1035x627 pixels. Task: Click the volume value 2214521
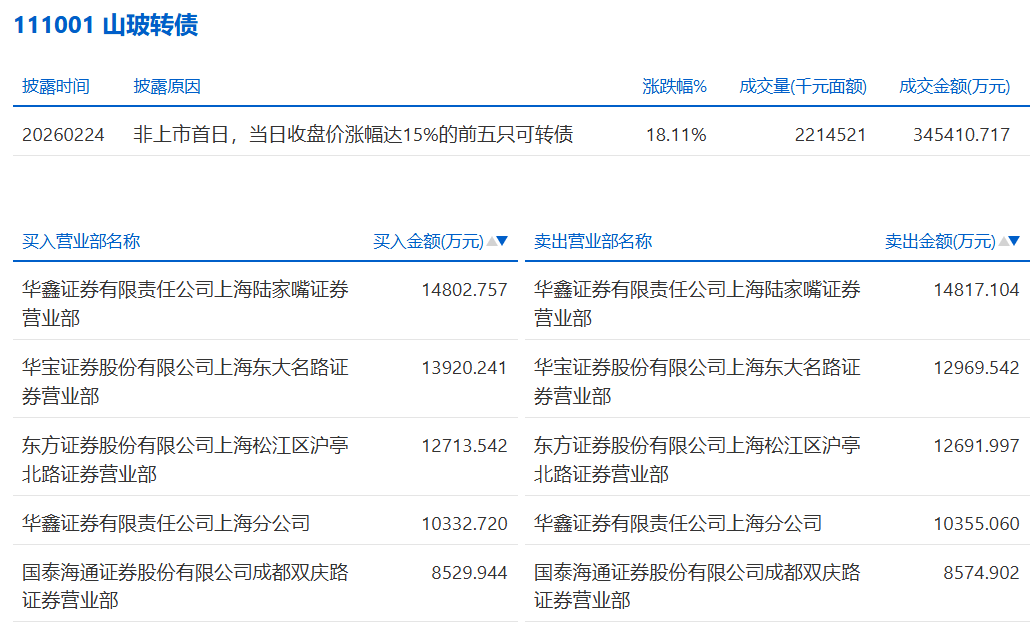(x=830, y=135)
